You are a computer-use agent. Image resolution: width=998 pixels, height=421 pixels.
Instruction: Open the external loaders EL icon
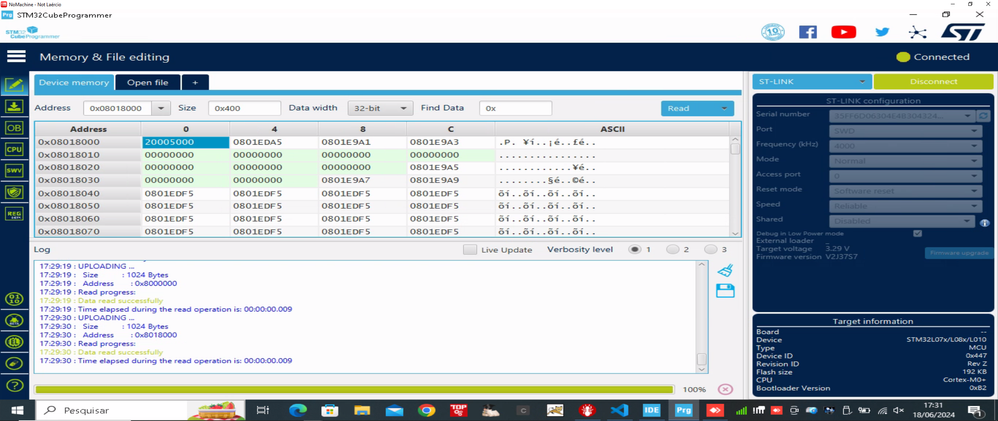point(14,342)
